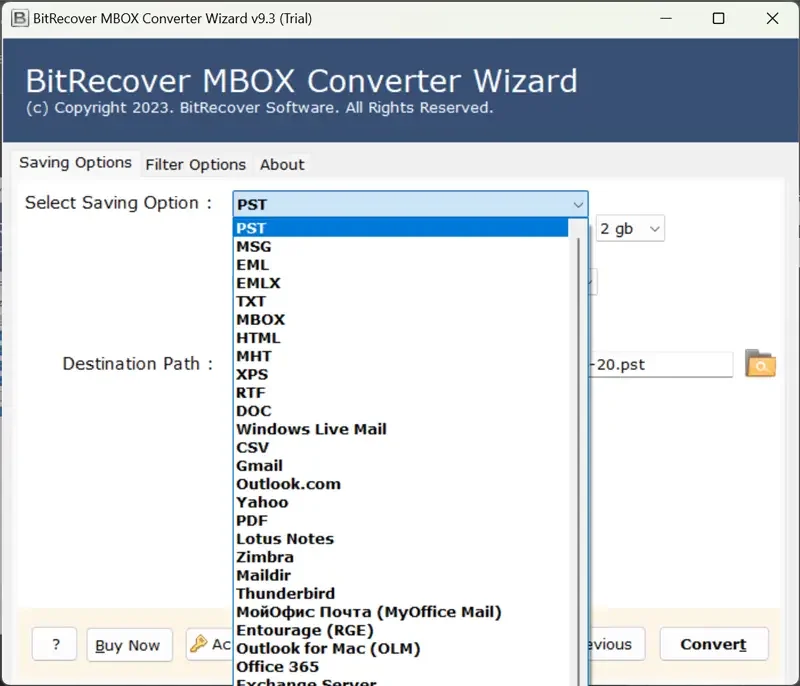800x686 pixels.
Task: Click the folder browse icon beside Destination Path
Action: tap(760, 365)
